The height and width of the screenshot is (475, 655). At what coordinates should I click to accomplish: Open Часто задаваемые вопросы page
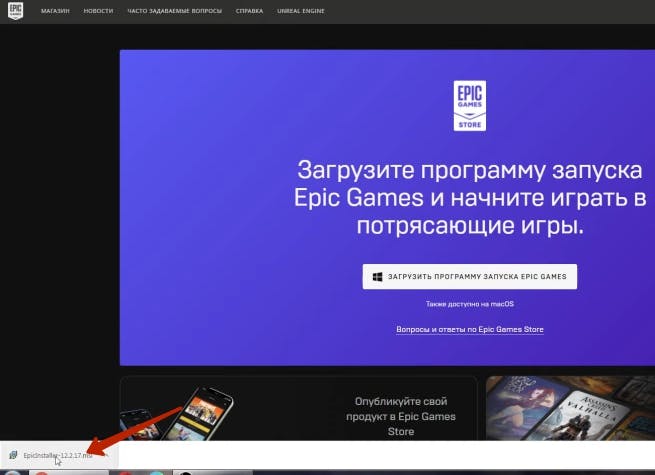(175, 11)
